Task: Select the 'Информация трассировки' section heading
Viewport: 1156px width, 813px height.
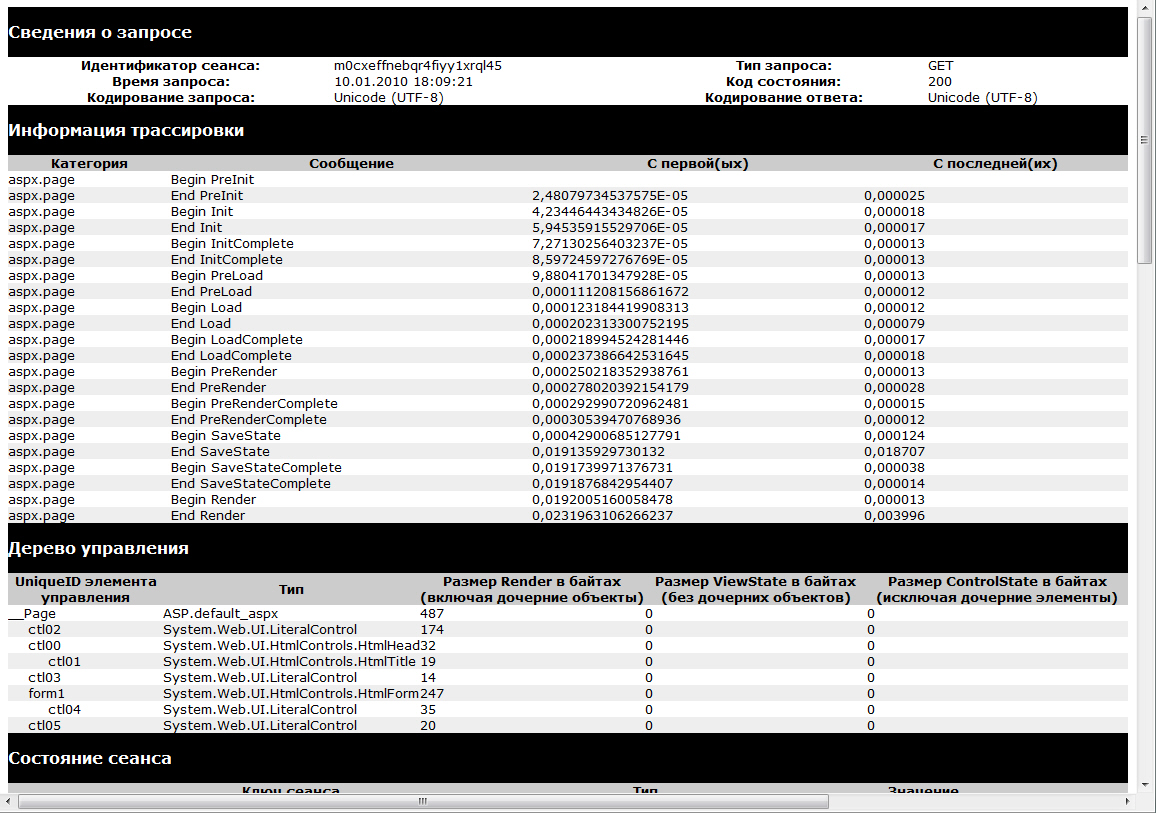Action: coord(126,130)
